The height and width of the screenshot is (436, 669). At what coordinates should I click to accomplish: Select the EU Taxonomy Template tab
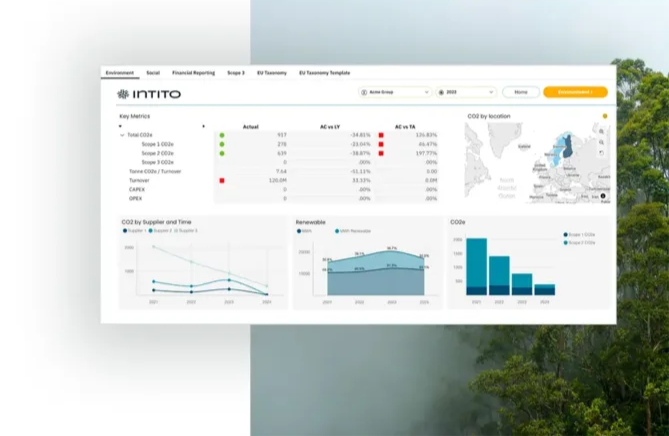pos(325,73)
